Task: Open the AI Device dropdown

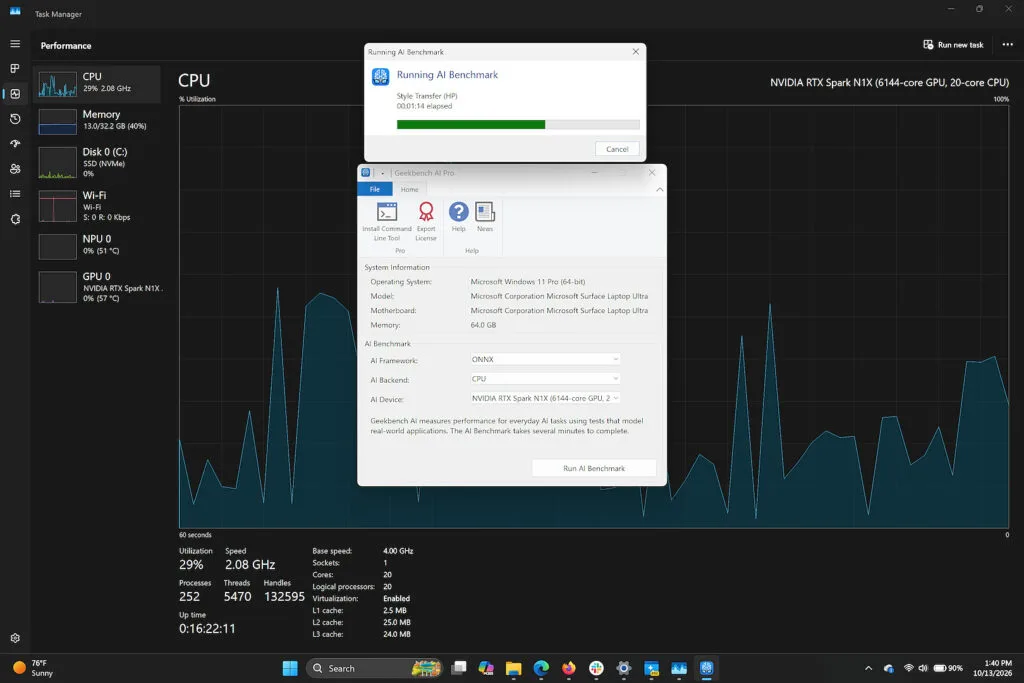Action: (545, 398)
